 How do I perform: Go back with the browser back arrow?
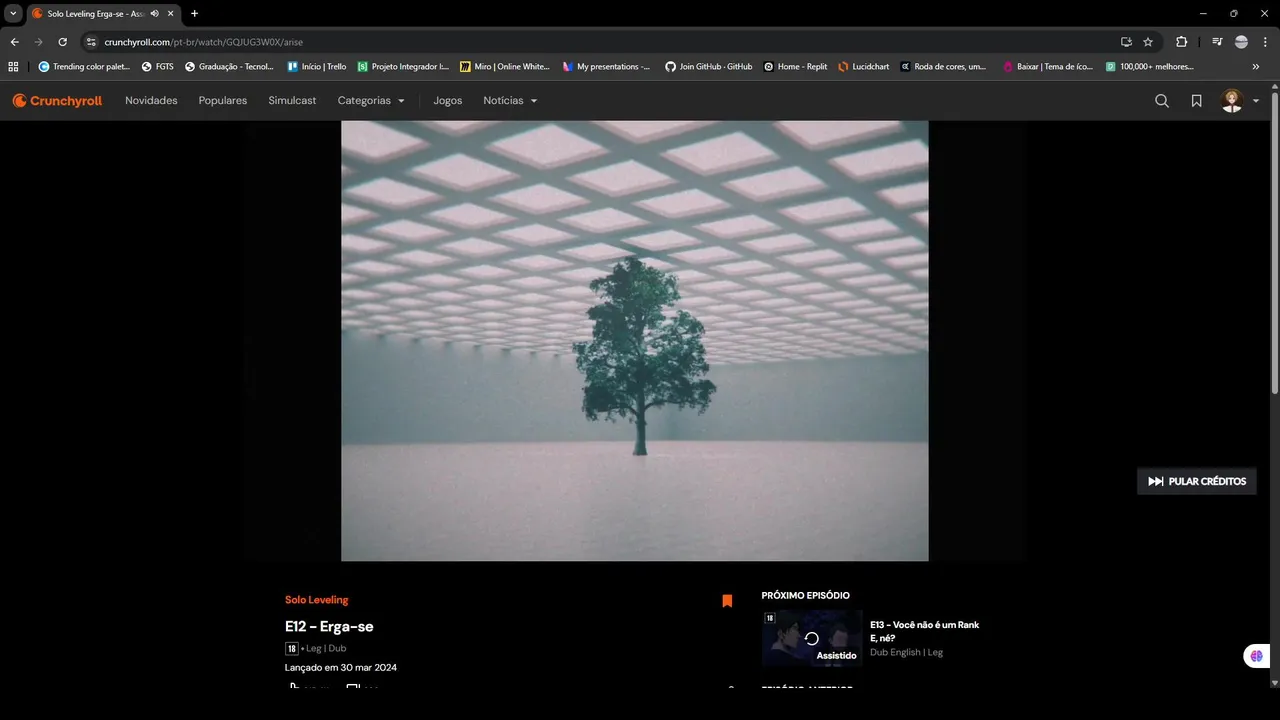tap(14, 42)
